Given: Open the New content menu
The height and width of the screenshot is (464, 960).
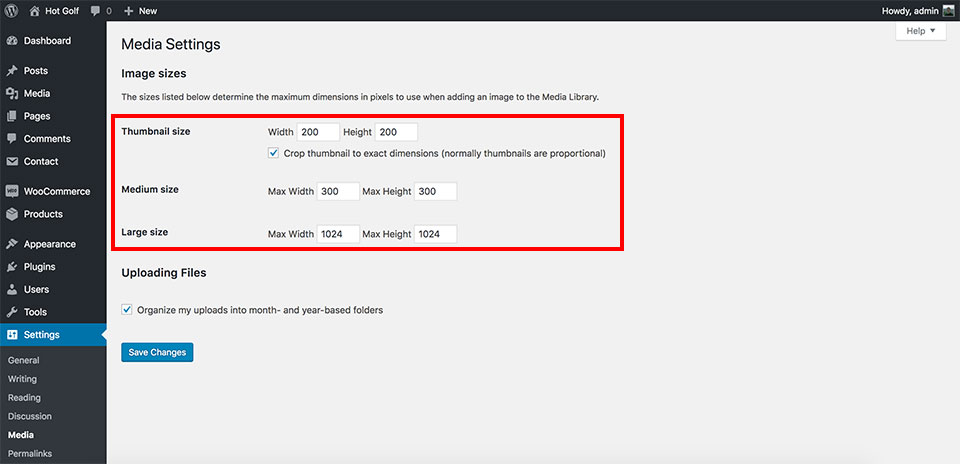Looking at the screenshot, I should click(140, 11).
